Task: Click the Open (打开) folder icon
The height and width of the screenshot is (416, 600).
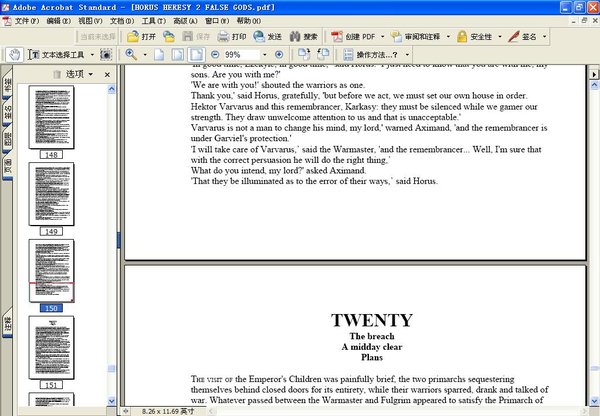Action: point(133,37)
